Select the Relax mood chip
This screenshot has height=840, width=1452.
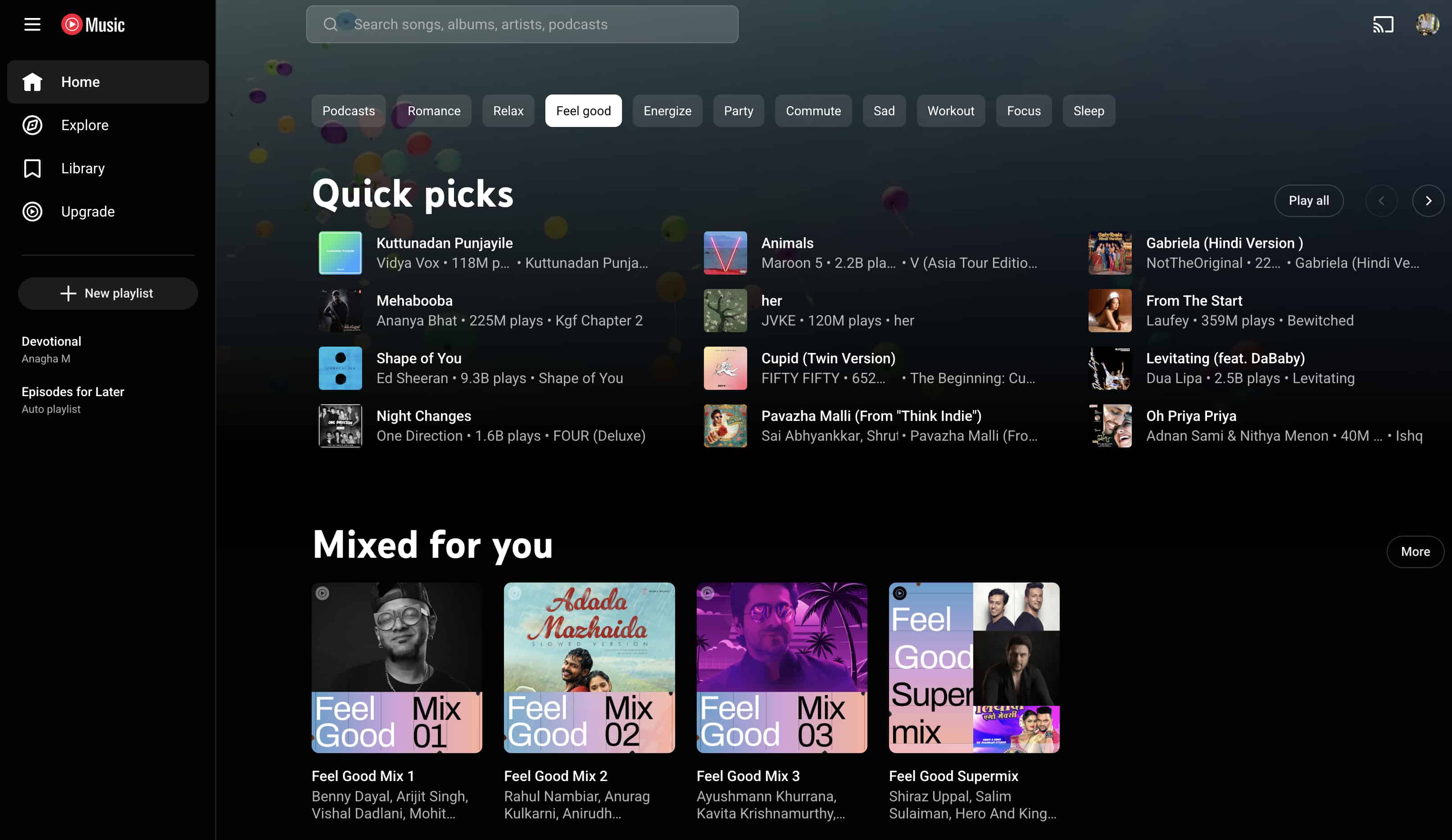coord(508,111)
